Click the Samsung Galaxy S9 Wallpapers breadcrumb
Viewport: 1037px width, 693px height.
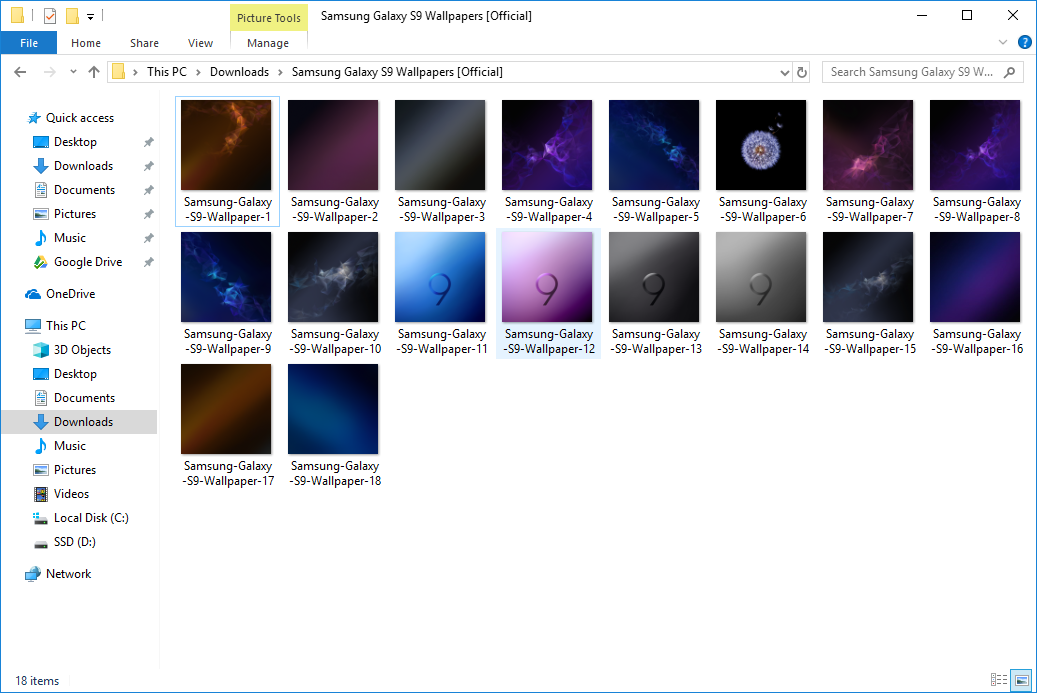[397, 72]
